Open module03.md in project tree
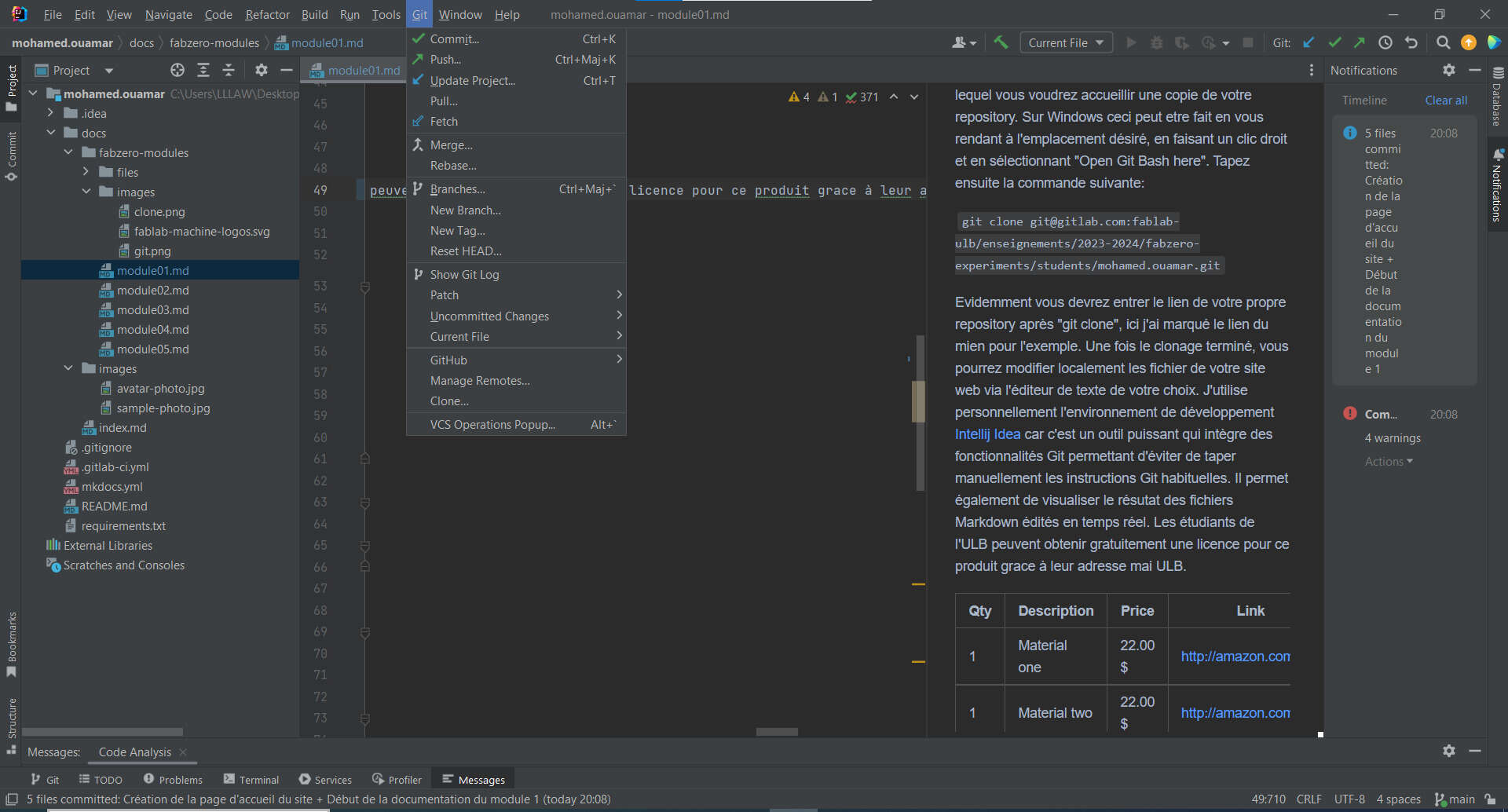 point(152,309)
